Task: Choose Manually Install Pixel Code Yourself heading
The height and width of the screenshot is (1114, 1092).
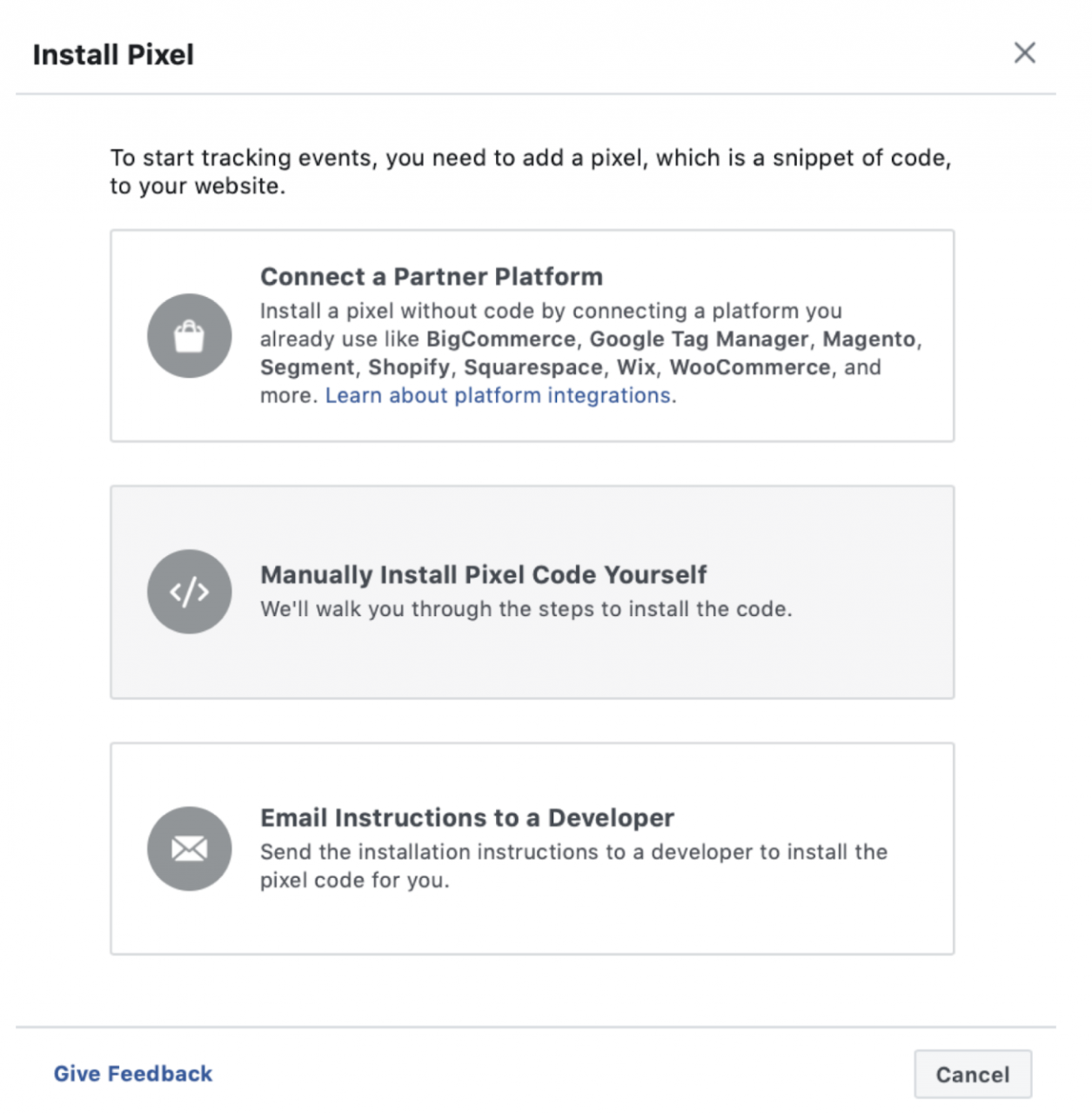Action: click(483, 574)
